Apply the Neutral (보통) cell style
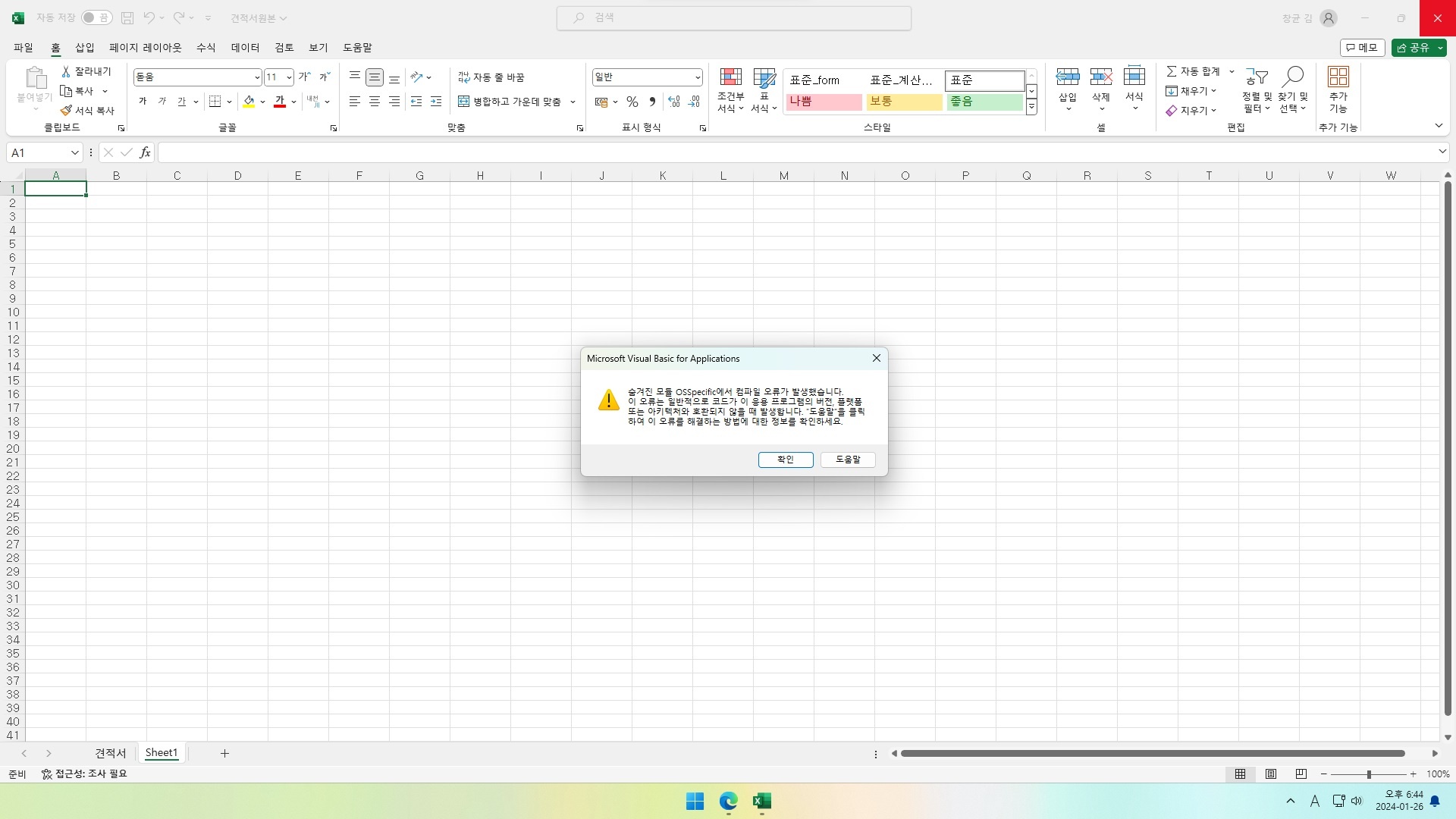Screen dimensions: 1456x819 pos(905,102)
